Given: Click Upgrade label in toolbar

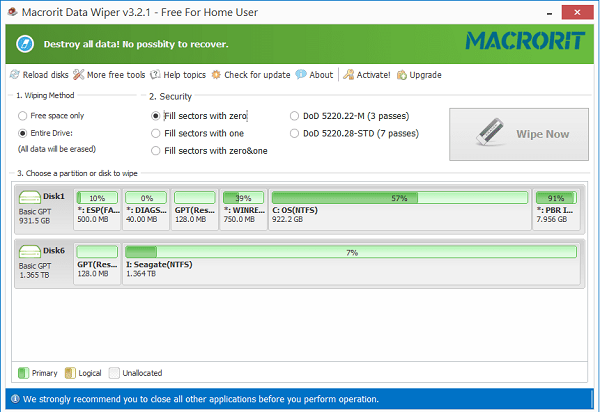Looking at the screenshot, I should coord(426,75).
